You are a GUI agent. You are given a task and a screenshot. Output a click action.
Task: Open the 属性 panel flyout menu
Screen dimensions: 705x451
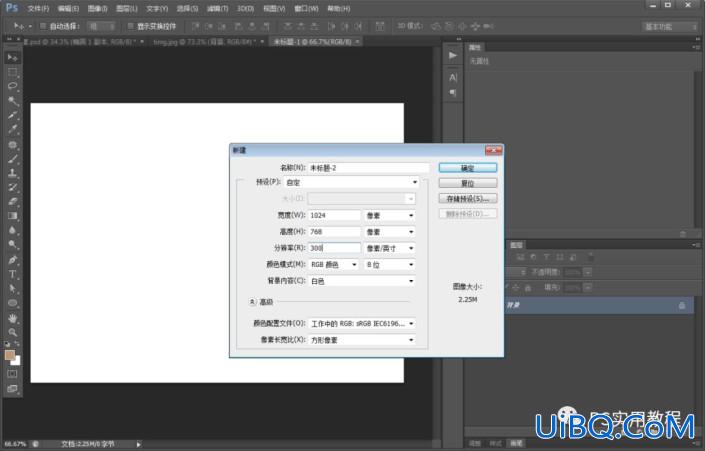click(x=696, y=47)
